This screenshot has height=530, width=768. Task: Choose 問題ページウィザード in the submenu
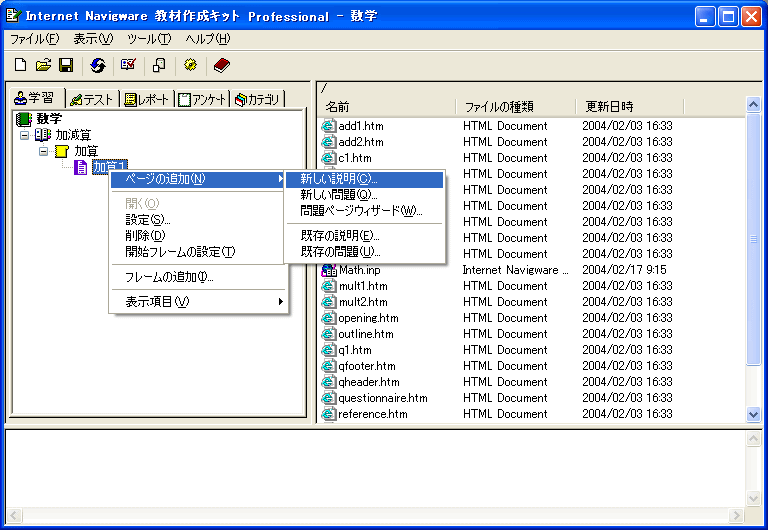point(361,211)
